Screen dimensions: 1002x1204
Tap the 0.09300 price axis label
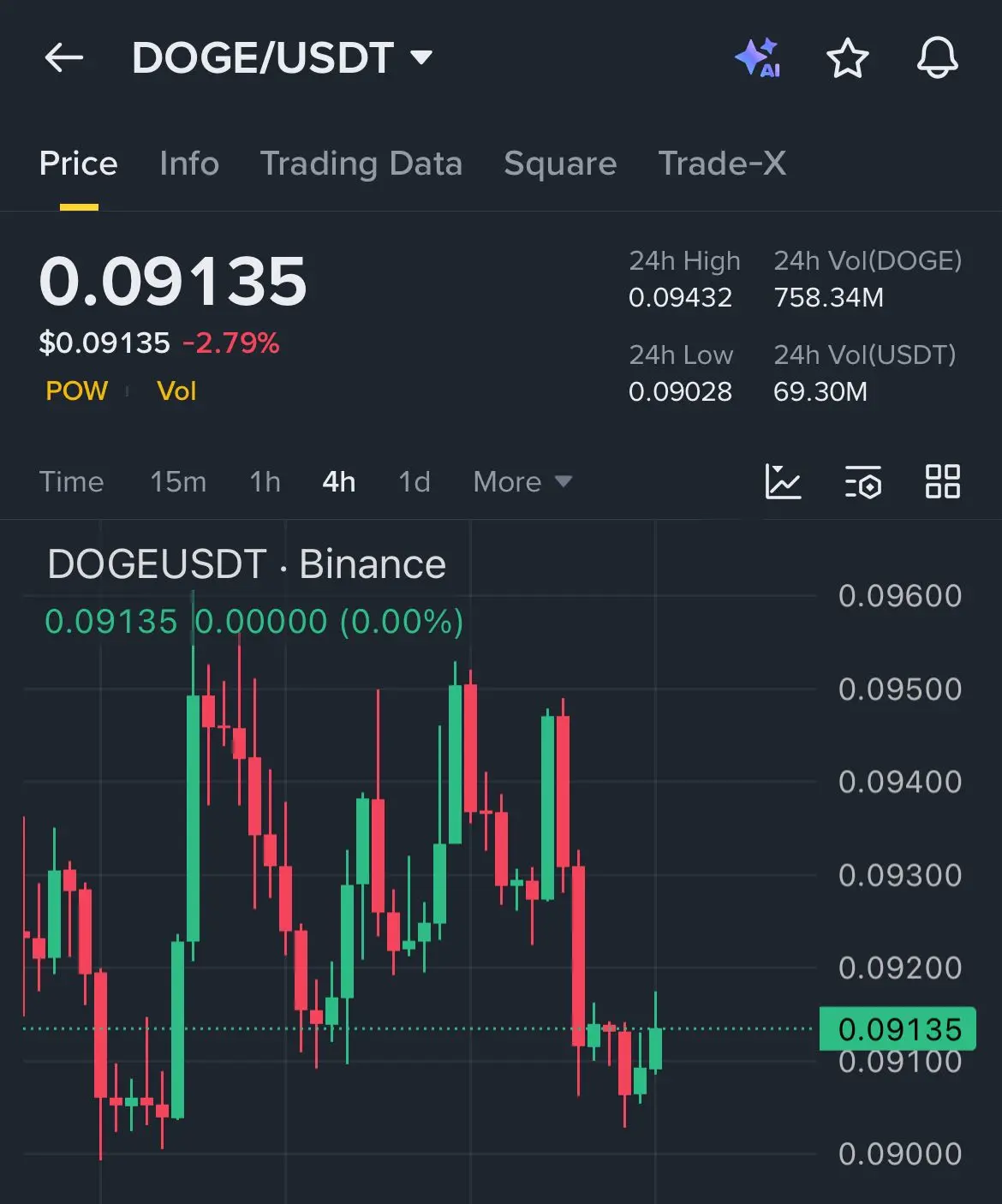(900, 875)
